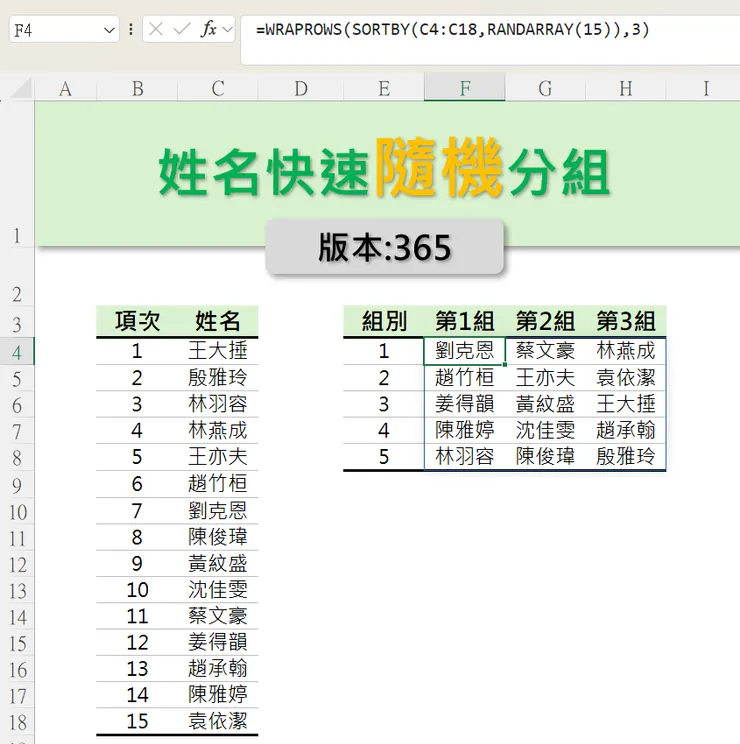
Task: Click 蔡文豪 in the name list
Action: 218,616
